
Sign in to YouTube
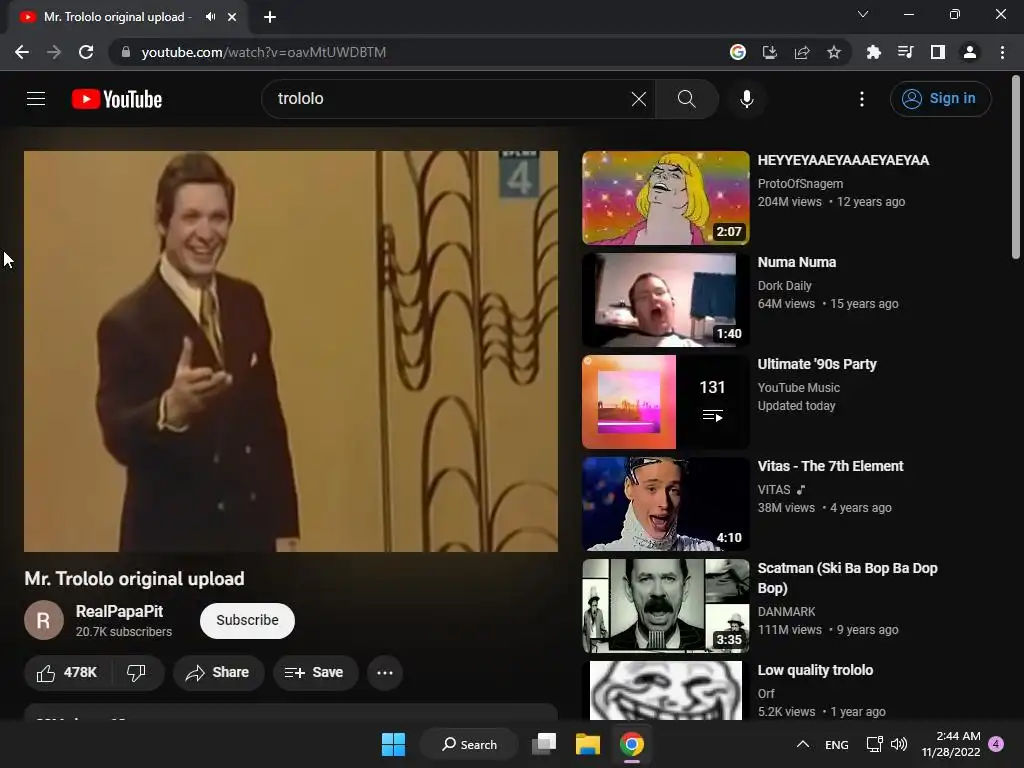tap(940, 99)
